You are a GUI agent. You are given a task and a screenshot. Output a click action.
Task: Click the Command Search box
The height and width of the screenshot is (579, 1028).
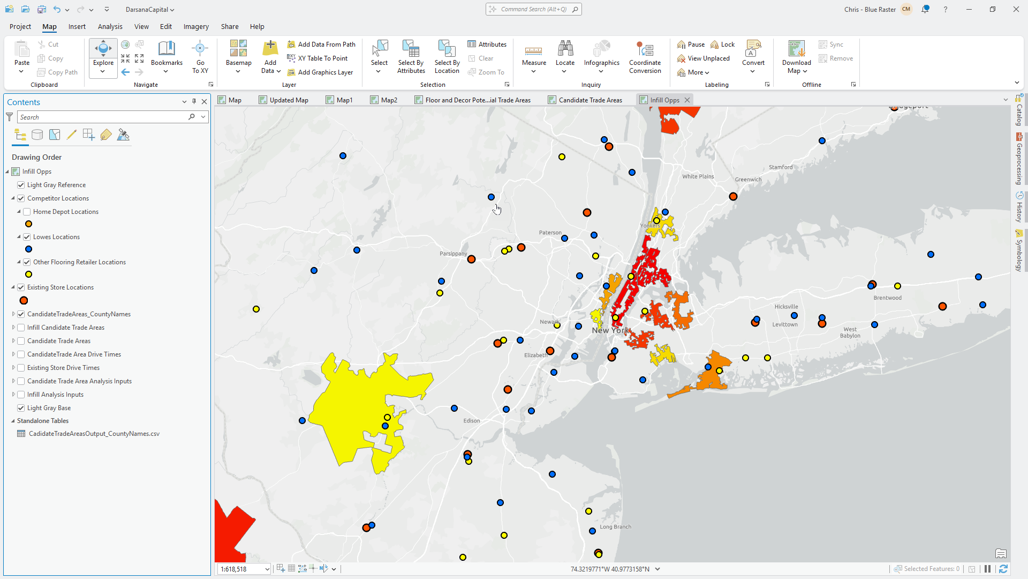(533, 9)
